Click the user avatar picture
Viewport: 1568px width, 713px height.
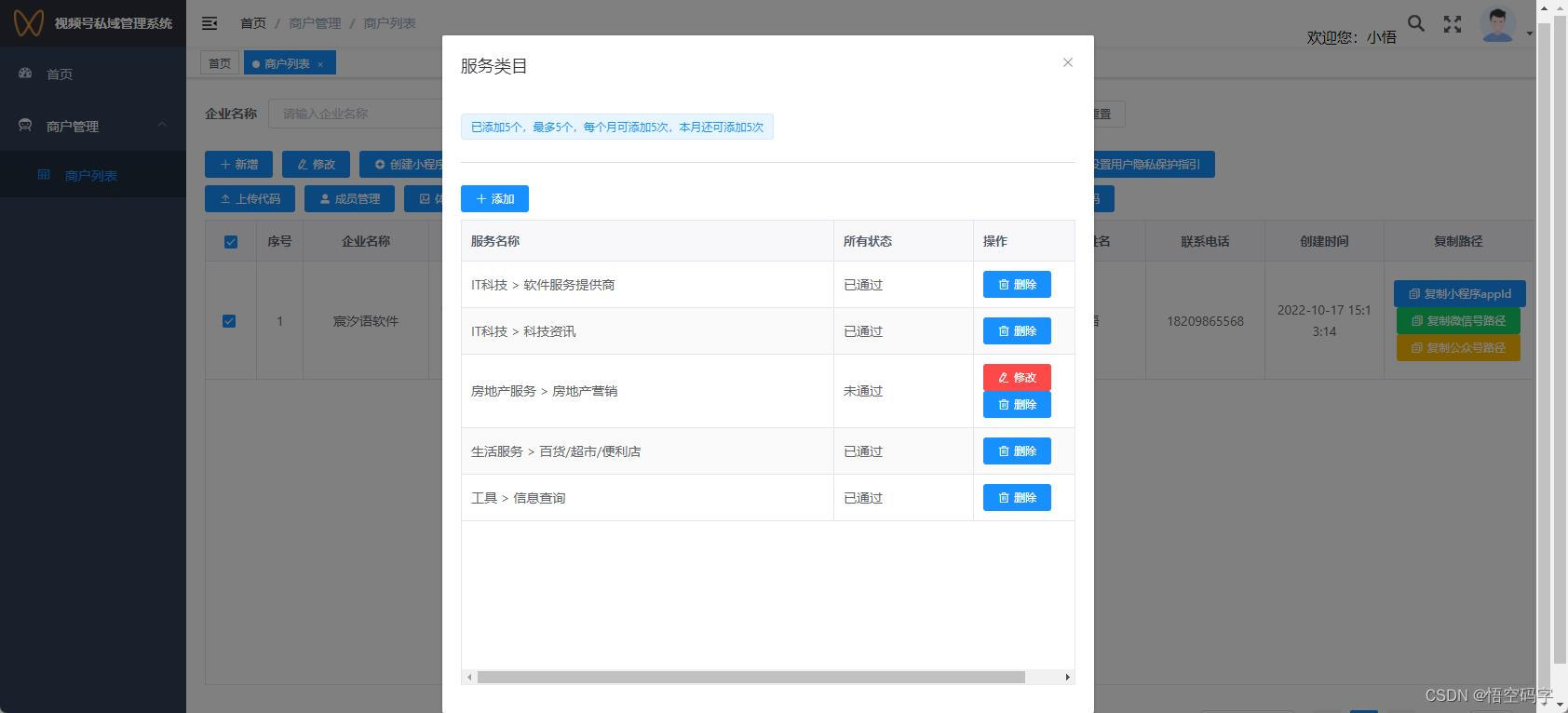coord(1497,24)
